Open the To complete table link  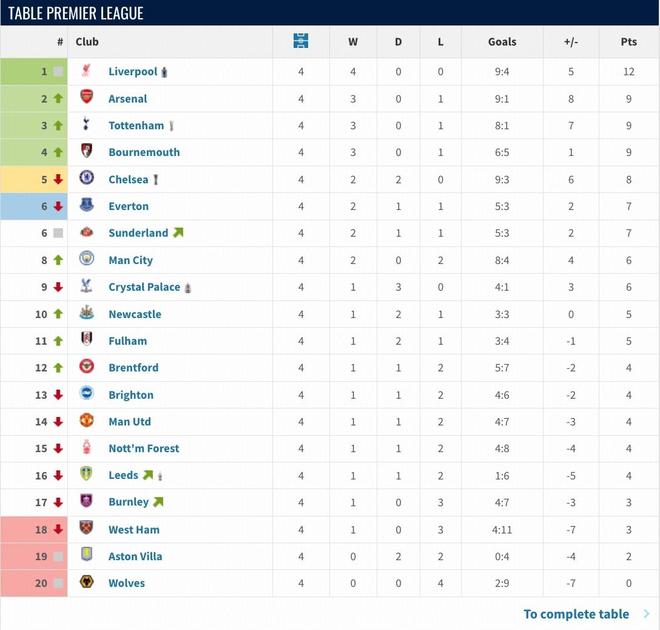(x=576, y=613)
